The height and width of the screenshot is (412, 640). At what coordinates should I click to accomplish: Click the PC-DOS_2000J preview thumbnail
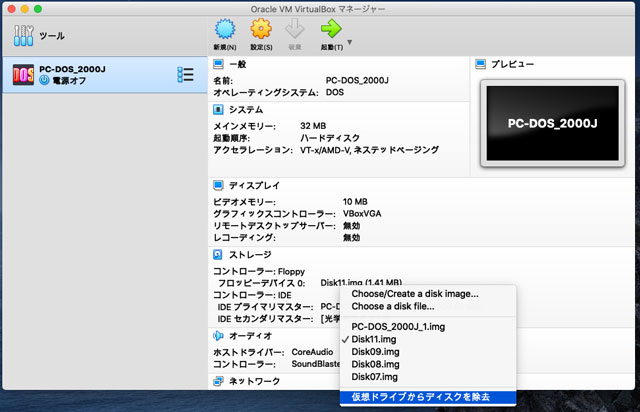click(x=552, y=123)
